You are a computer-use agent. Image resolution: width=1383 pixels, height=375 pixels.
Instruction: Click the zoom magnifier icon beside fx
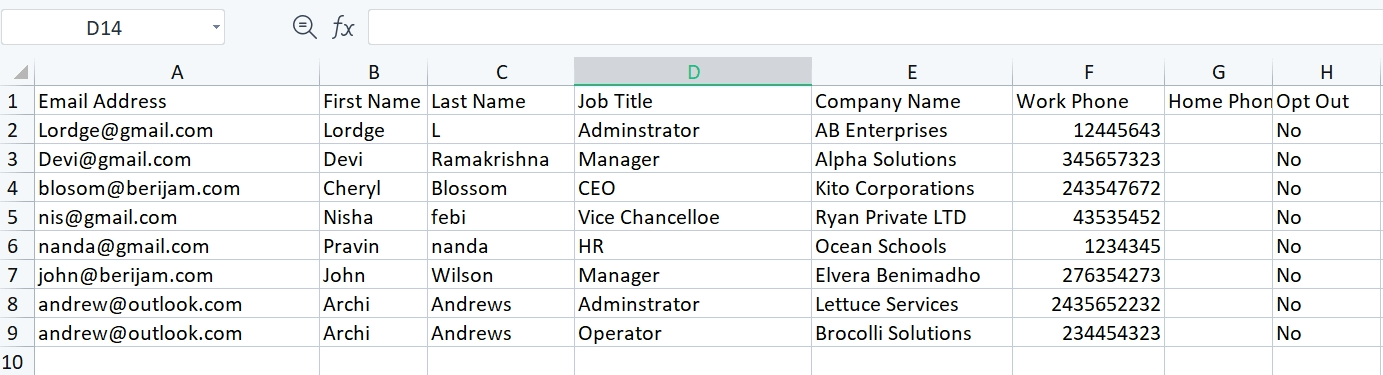coord(304,28)
